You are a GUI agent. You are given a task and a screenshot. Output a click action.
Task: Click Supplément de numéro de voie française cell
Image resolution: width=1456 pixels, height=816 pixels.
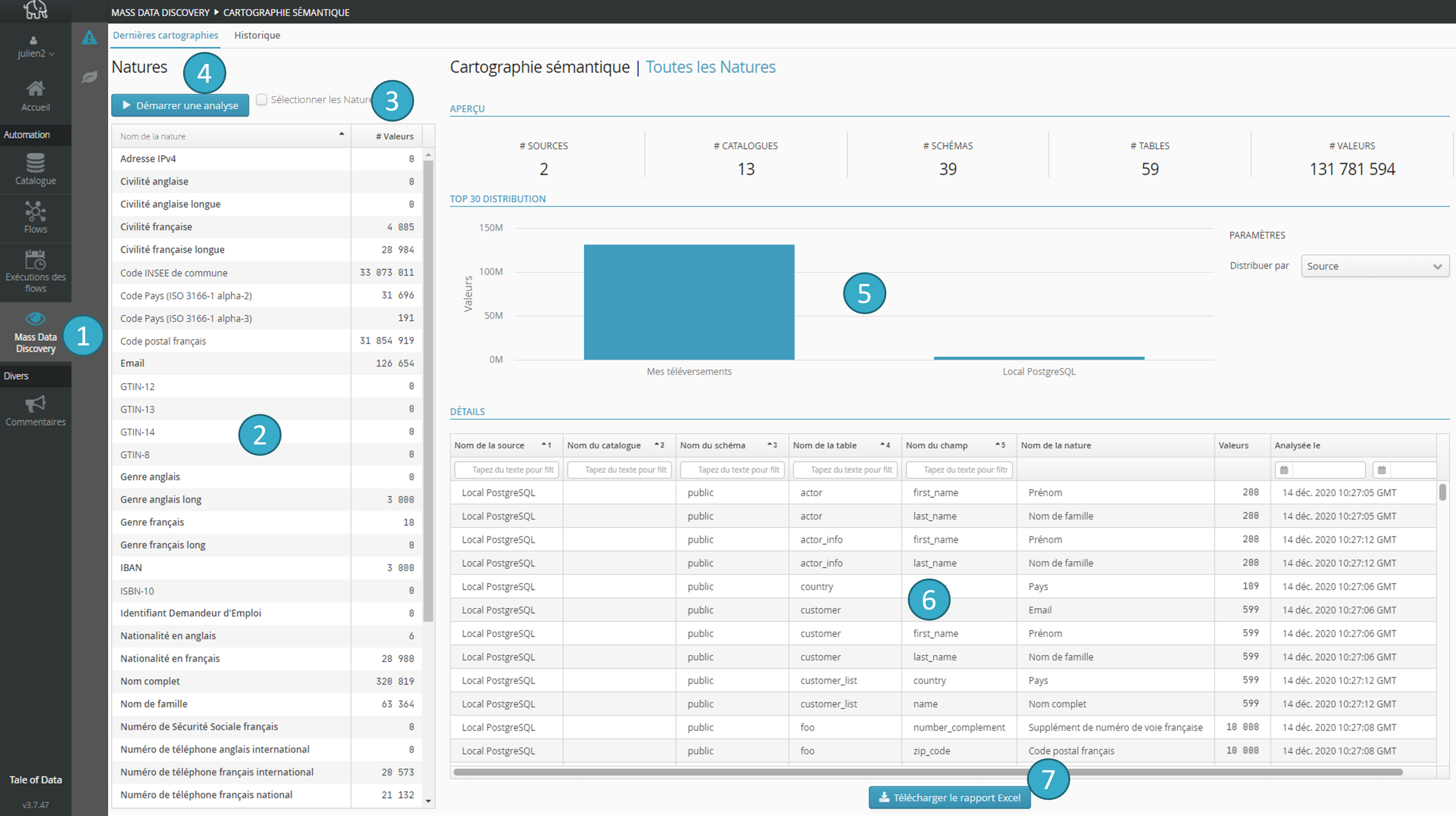(x=1115, y=727)
